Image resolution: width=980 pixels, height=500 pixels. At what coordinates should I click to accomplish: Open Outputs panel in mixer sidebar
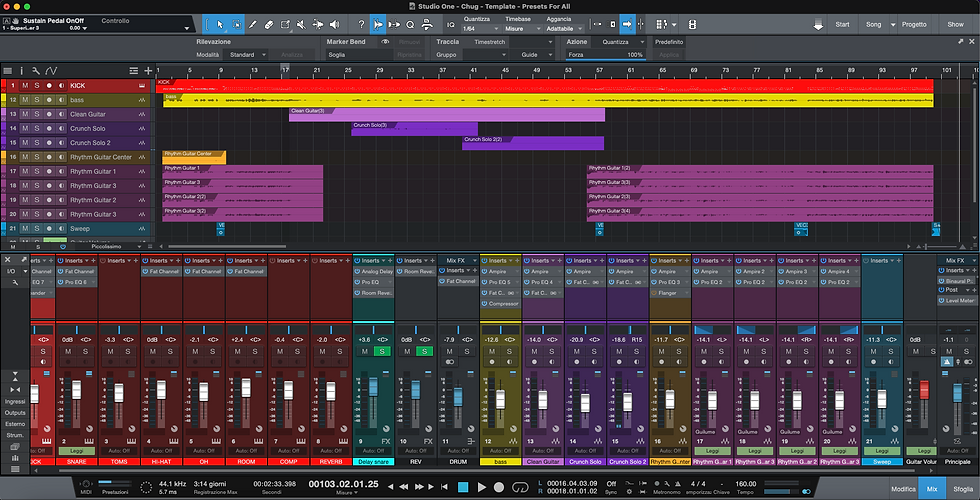[15, 412]
